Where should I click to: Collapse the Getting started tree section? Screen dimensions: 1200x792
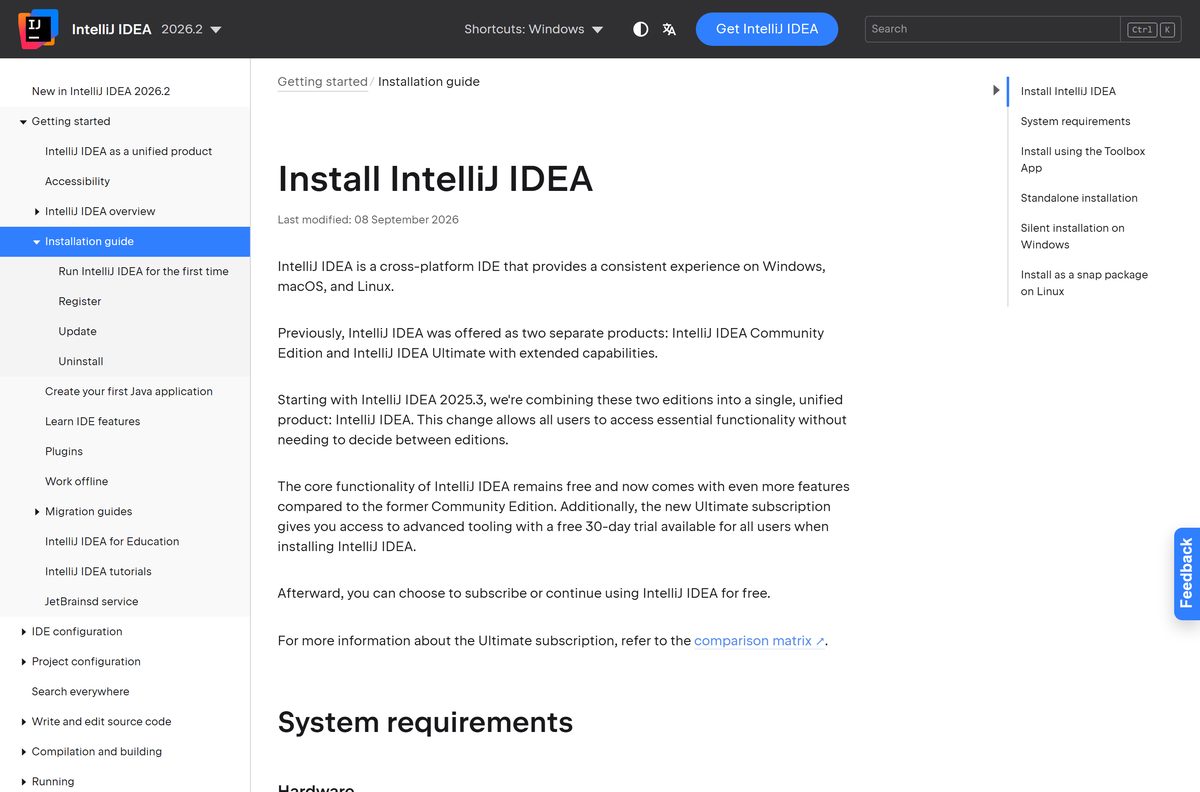23,122
